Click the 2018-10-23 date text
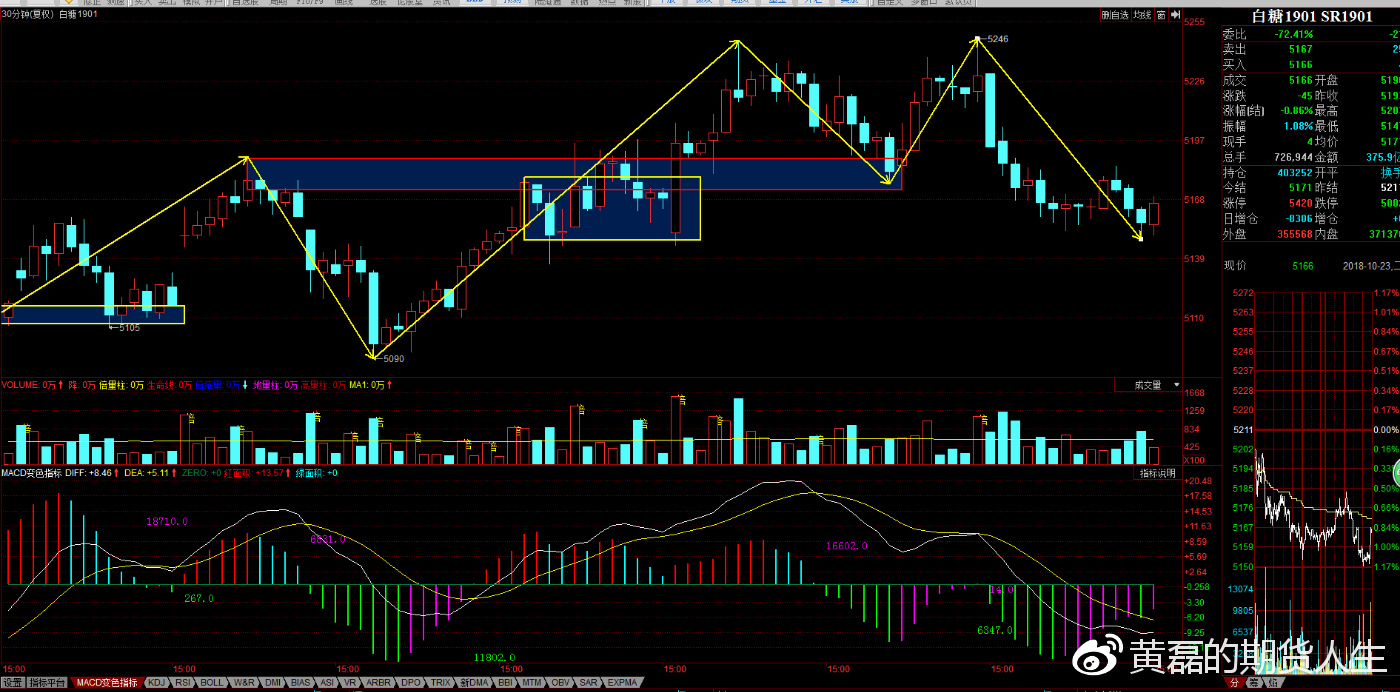The height and width of the screenshot is (692, 1400). [x=1366, y=266]
